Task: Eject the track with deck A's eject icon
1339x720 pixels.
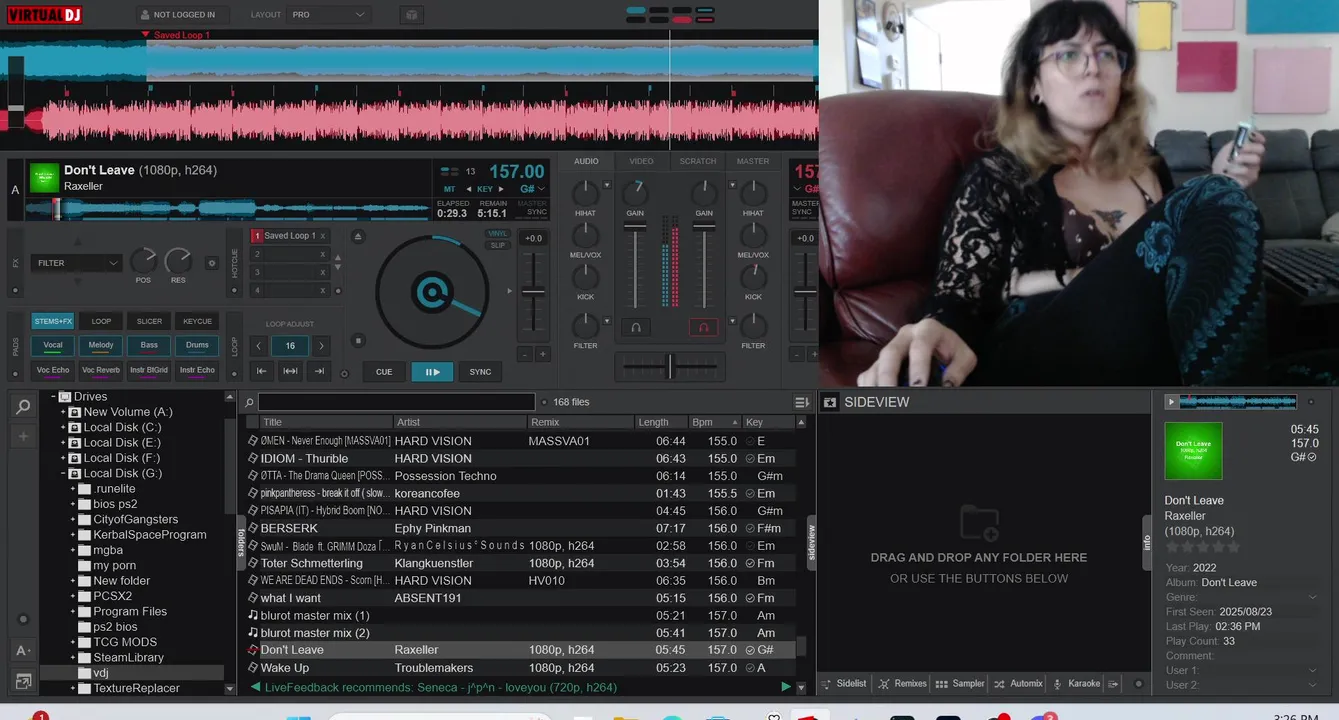Action: (358, 236)
